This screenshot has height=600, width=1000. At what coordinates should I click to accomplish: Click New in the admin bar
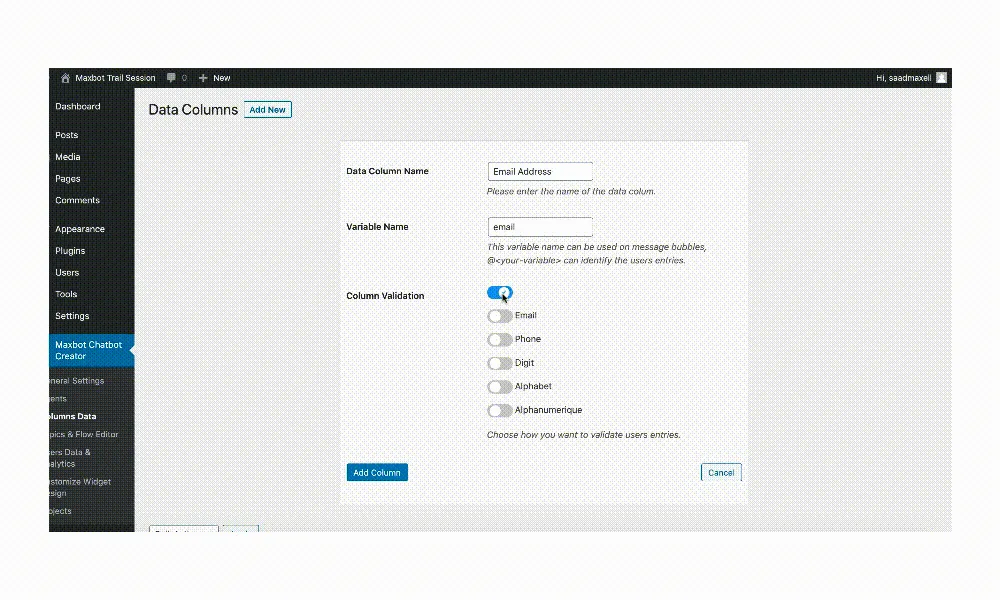222,78
